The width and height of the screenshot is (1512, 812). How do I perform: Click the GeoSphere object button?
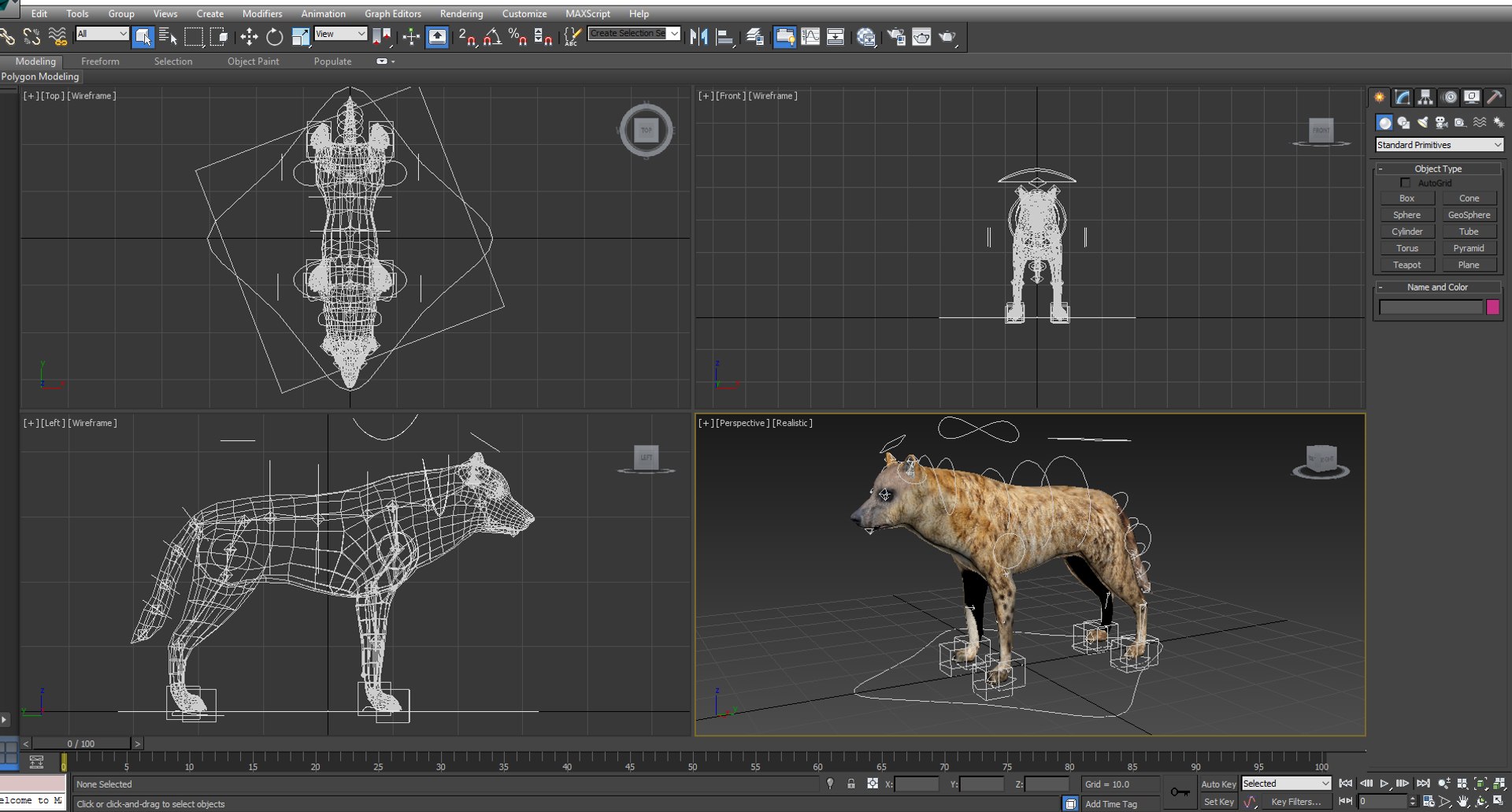tap(1469, 215)
